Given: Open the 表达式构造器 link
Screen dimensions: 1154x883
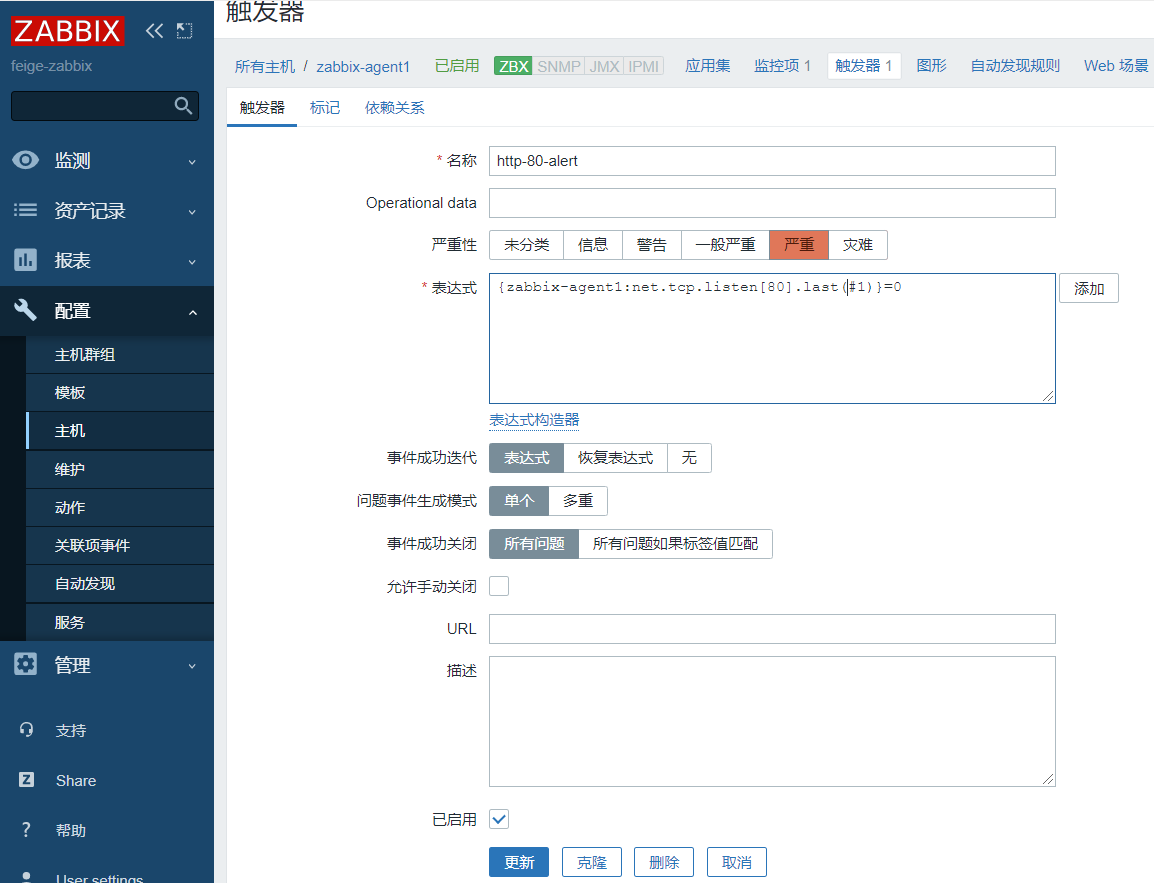Looking at the screenshot, I should pos(534,420).
